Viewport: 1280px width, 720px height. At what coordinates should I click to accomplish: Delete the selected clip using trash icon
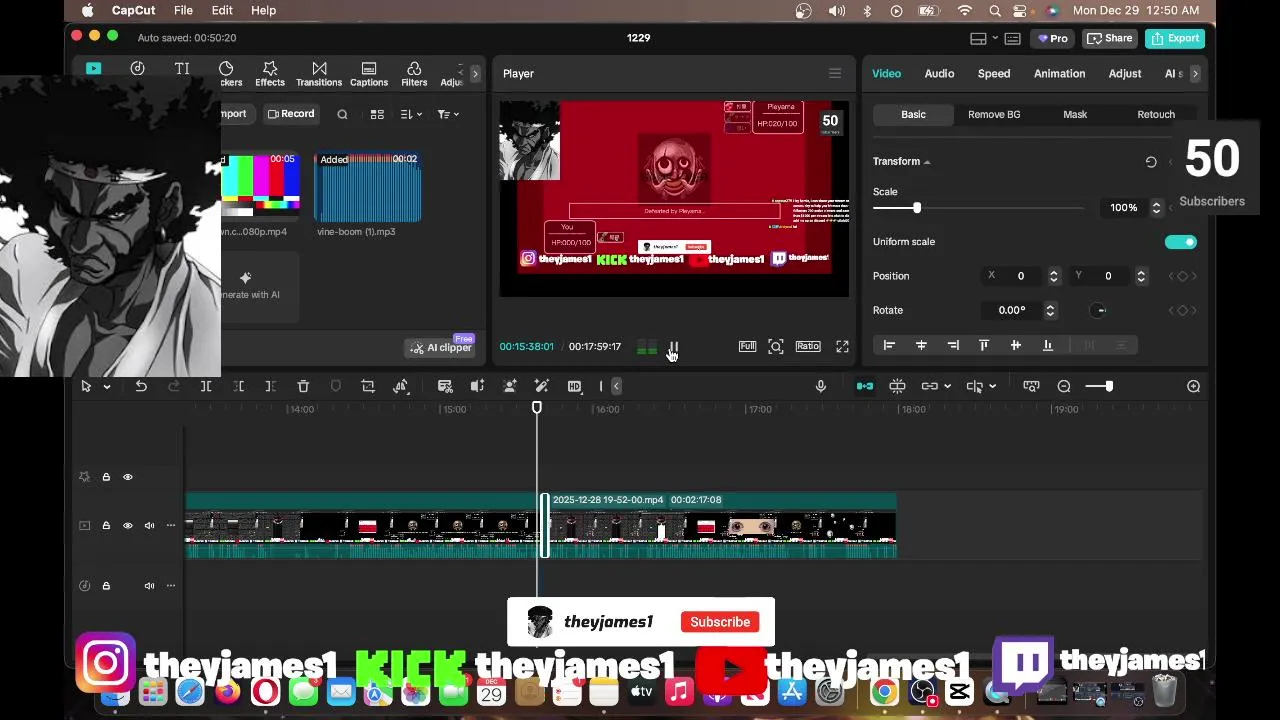[x=303, y=386]
